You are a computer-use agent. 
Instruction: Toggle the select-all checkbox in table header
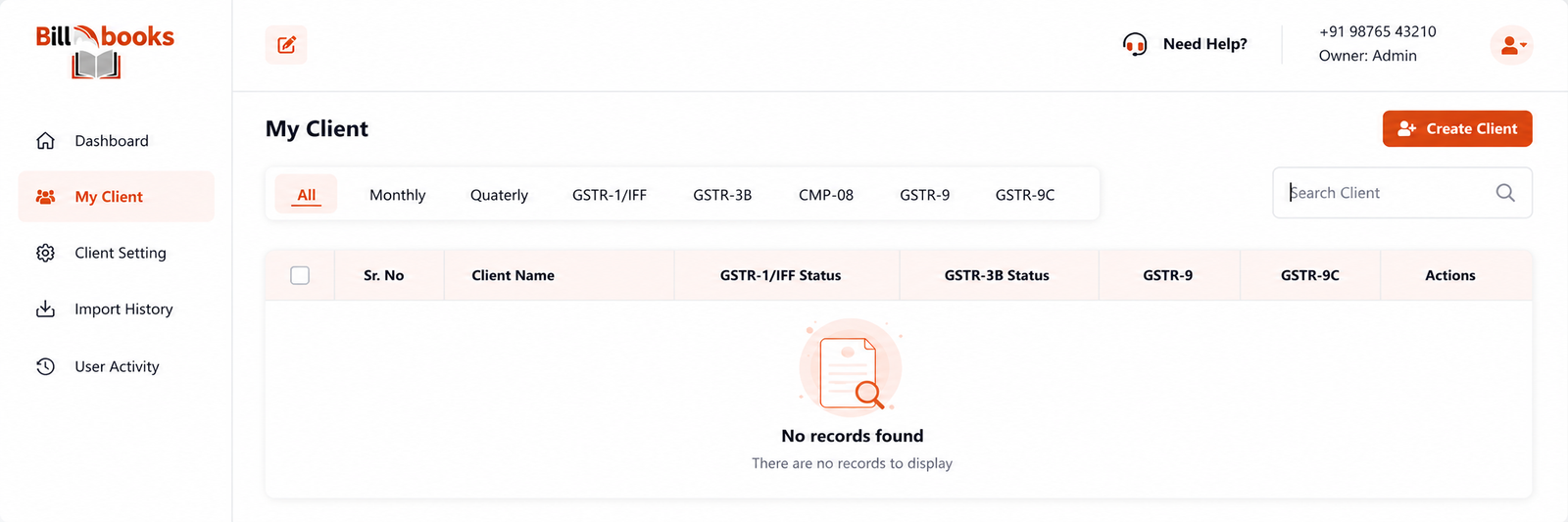click(x=300, y=275)
